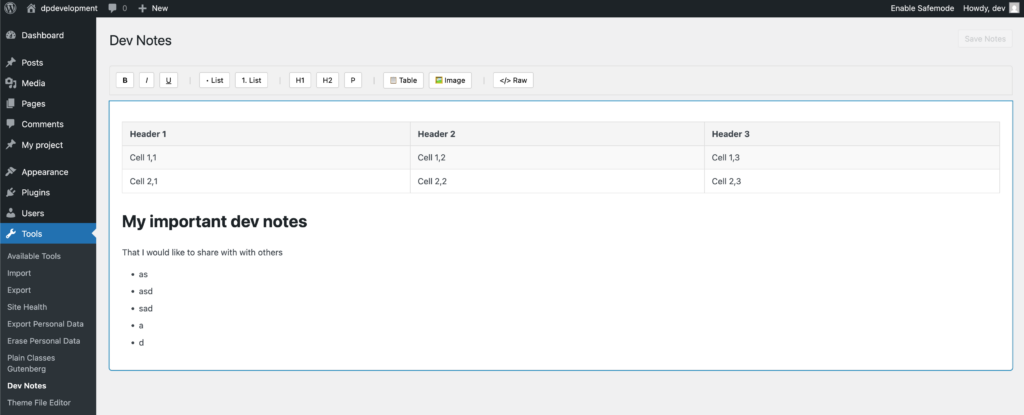Click the Save Notes button
The width and height of the screenshot is (1024, 415).
point(985,39)
